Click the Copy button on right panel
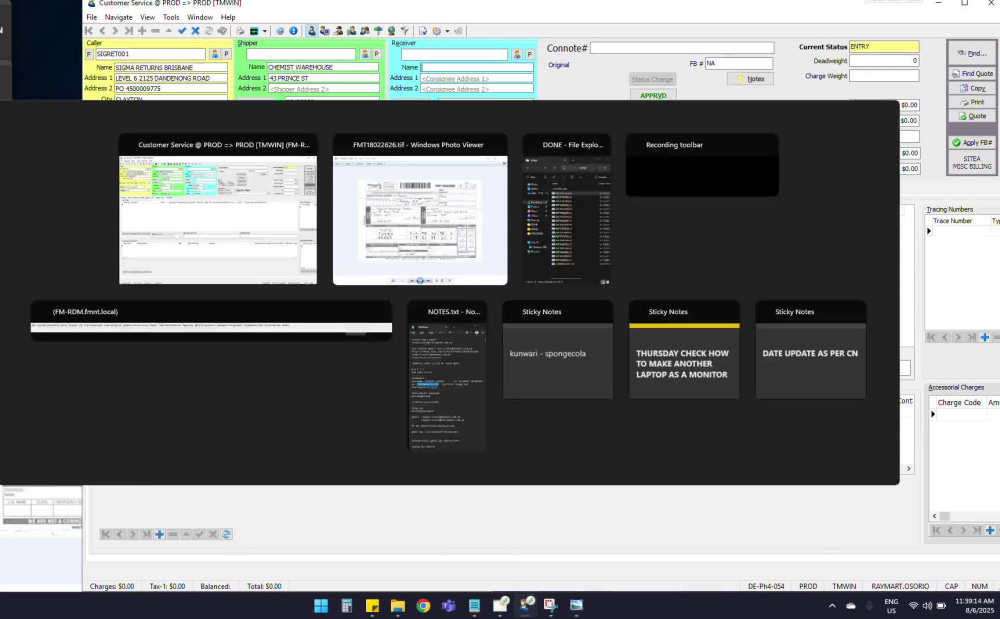1000x619 pixels. (x=972, y=88)
